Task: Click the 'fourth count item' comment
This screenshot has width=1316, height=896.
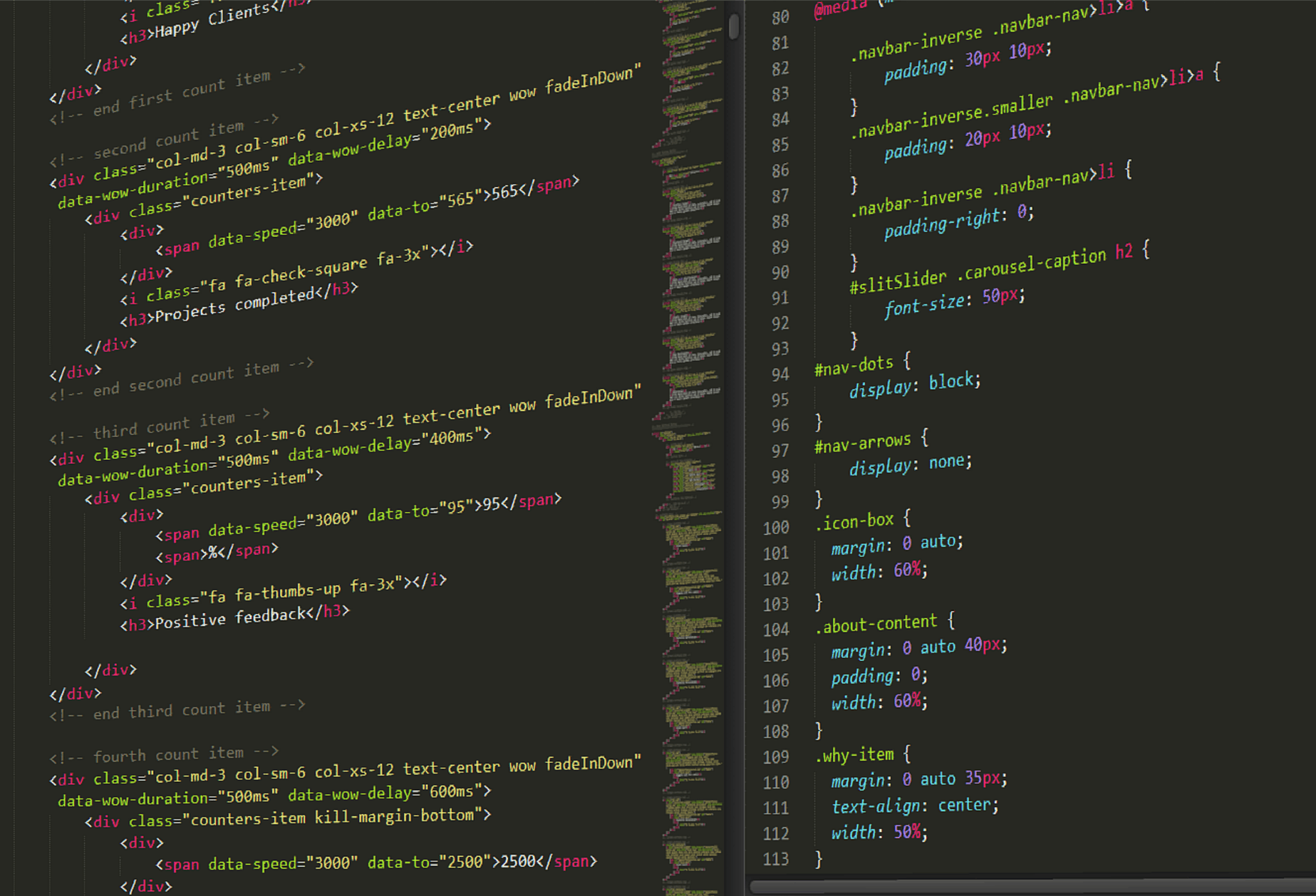Action: [164, 754]
